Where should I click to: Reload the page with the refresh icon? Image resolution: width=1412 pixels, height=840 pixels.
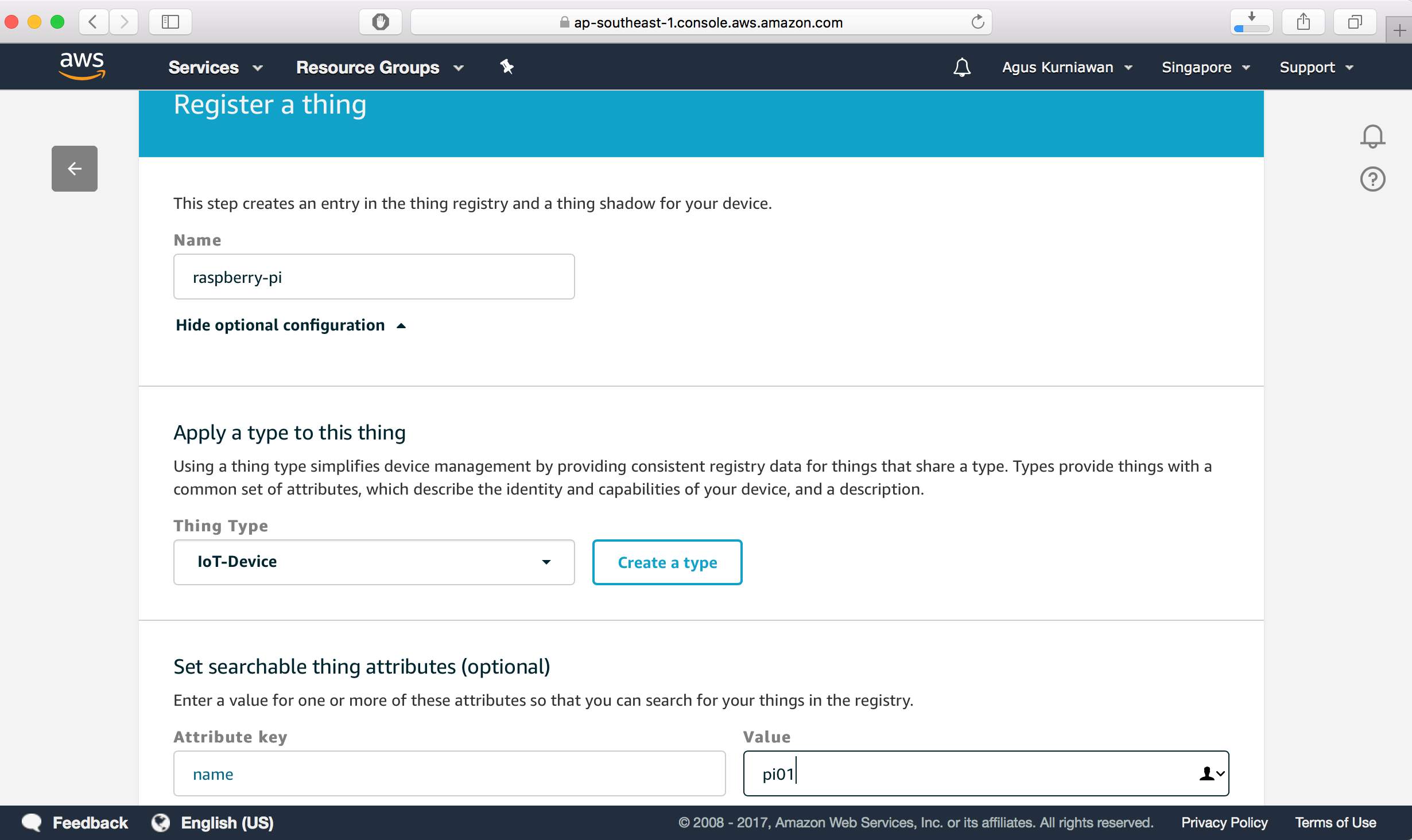977,22
